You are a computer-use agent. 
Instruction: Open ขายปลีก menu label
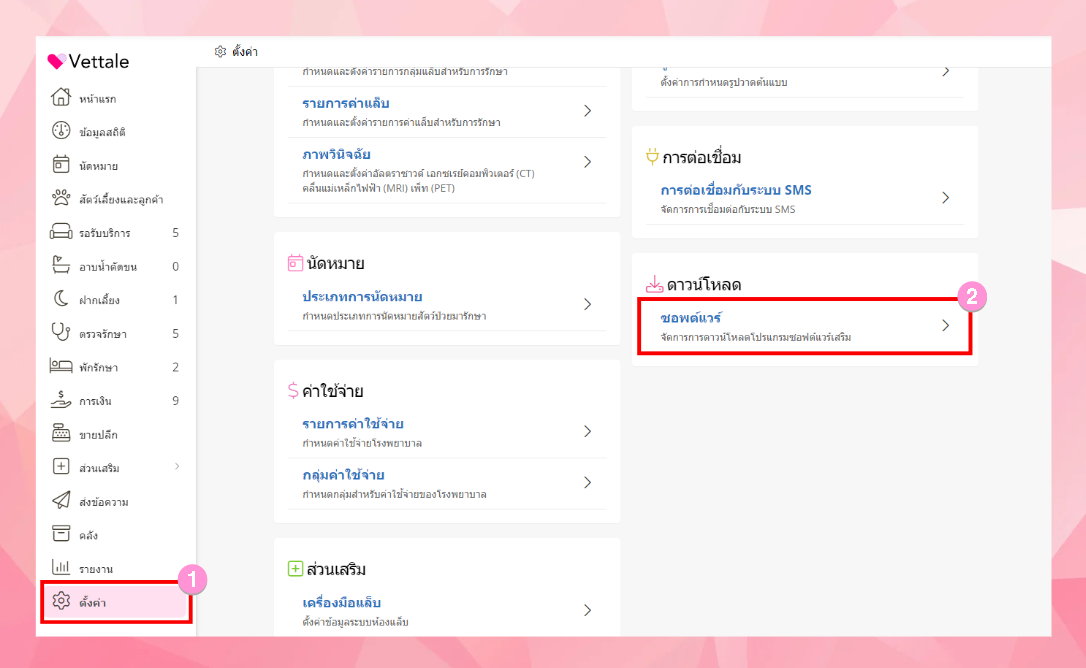click(x=98, y=435)
